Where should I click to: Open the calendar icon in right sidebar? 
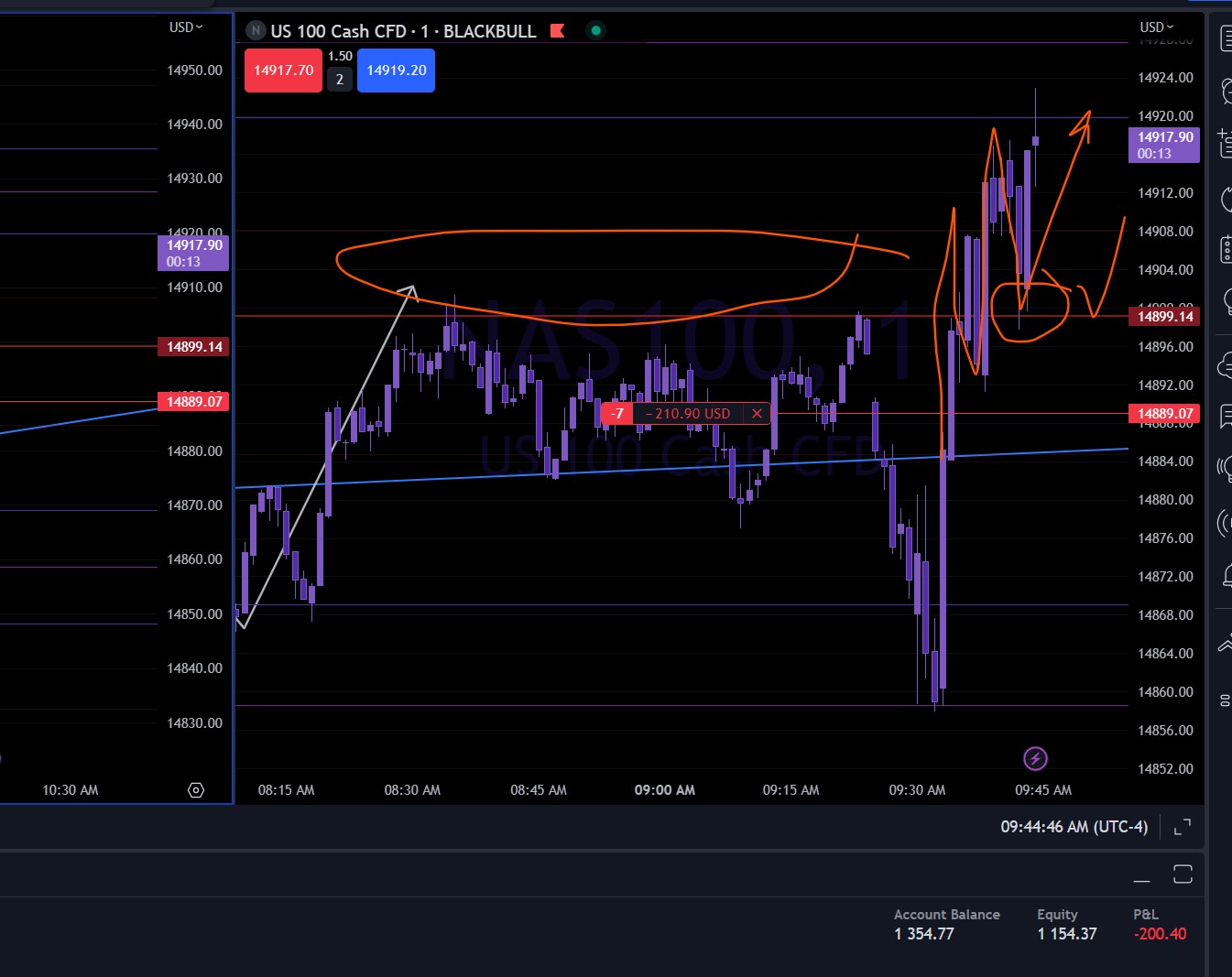pos(1226,249)
